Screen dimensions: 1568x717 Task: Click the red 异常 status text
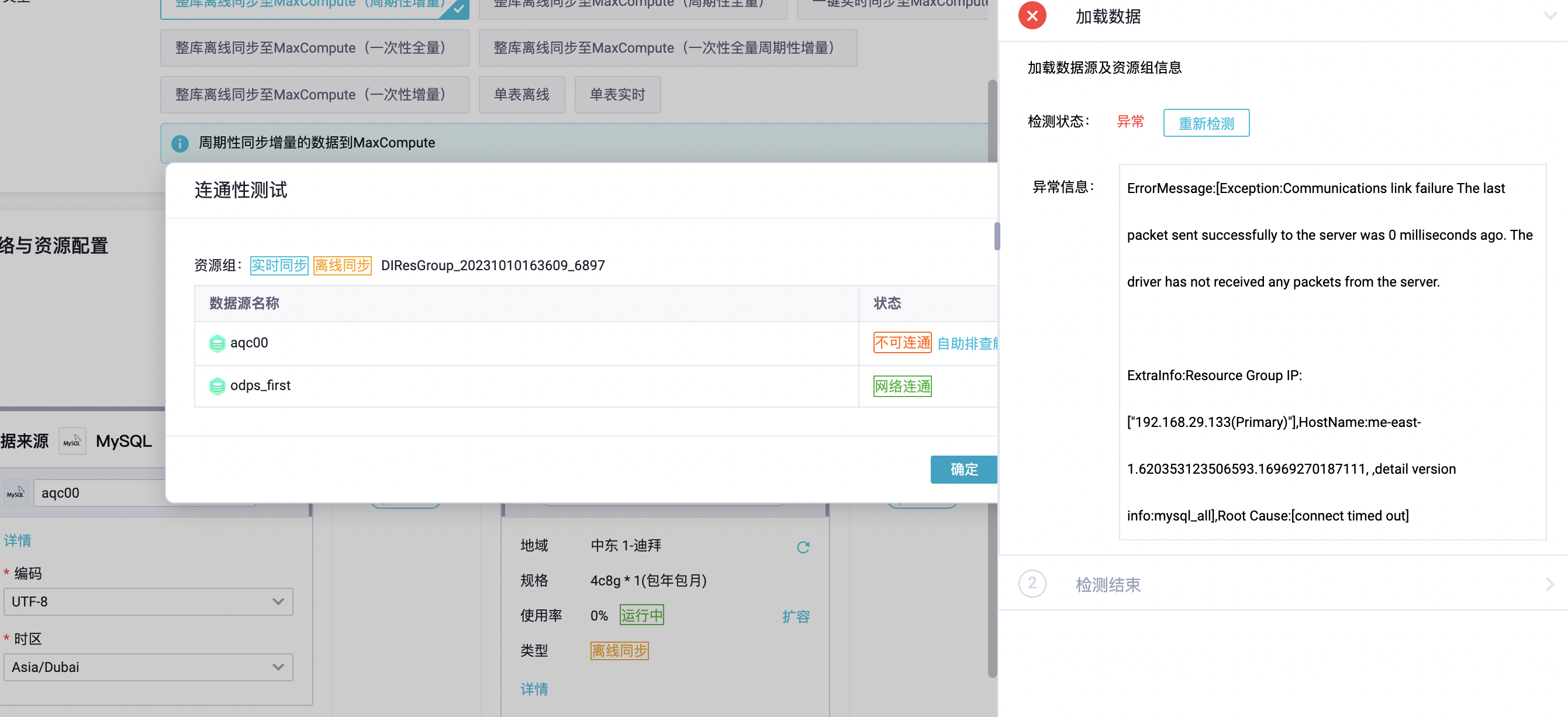click(x=1130, y=122)
